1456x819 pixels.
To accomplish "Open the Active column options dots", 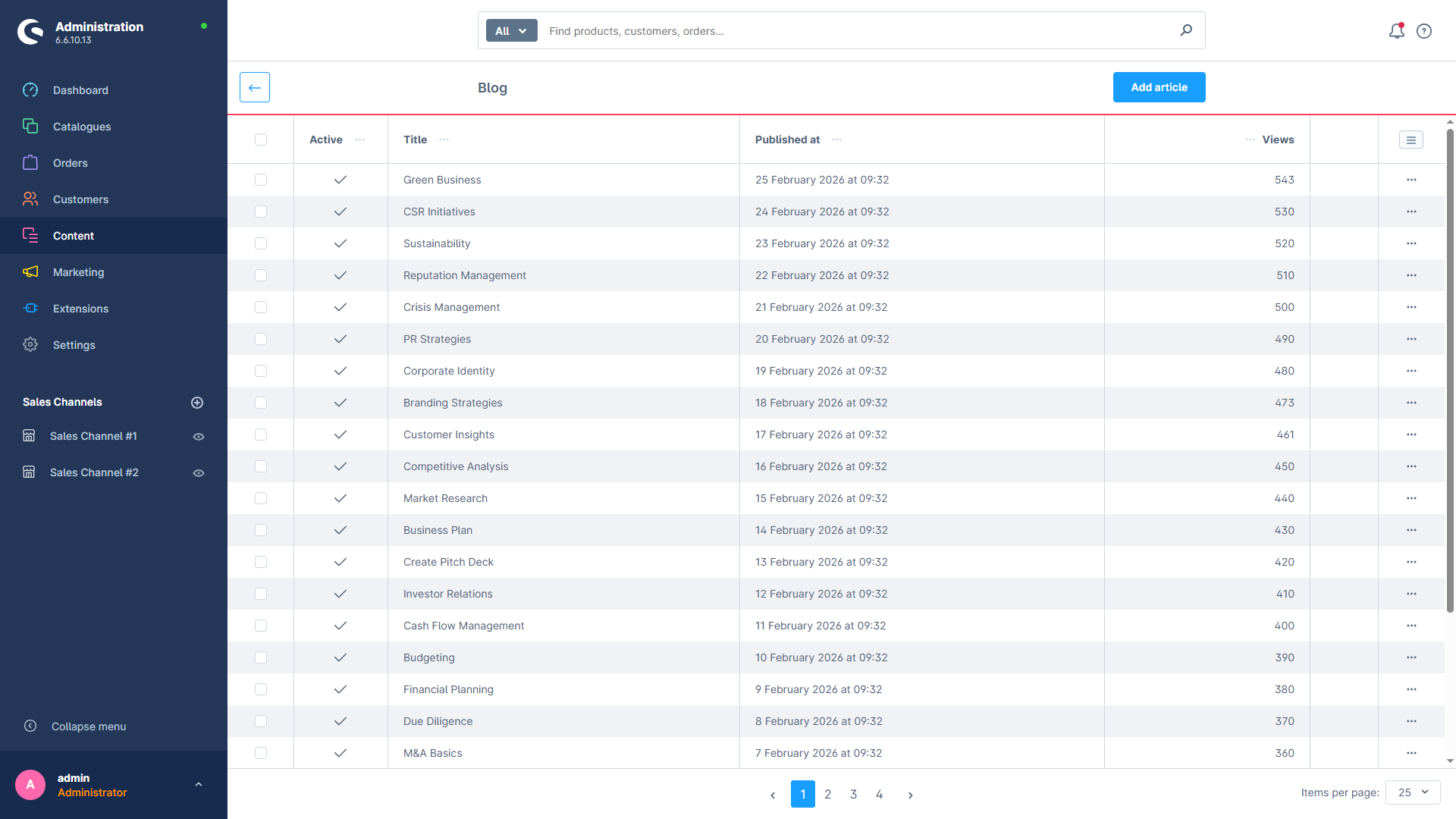I will 360,140.
